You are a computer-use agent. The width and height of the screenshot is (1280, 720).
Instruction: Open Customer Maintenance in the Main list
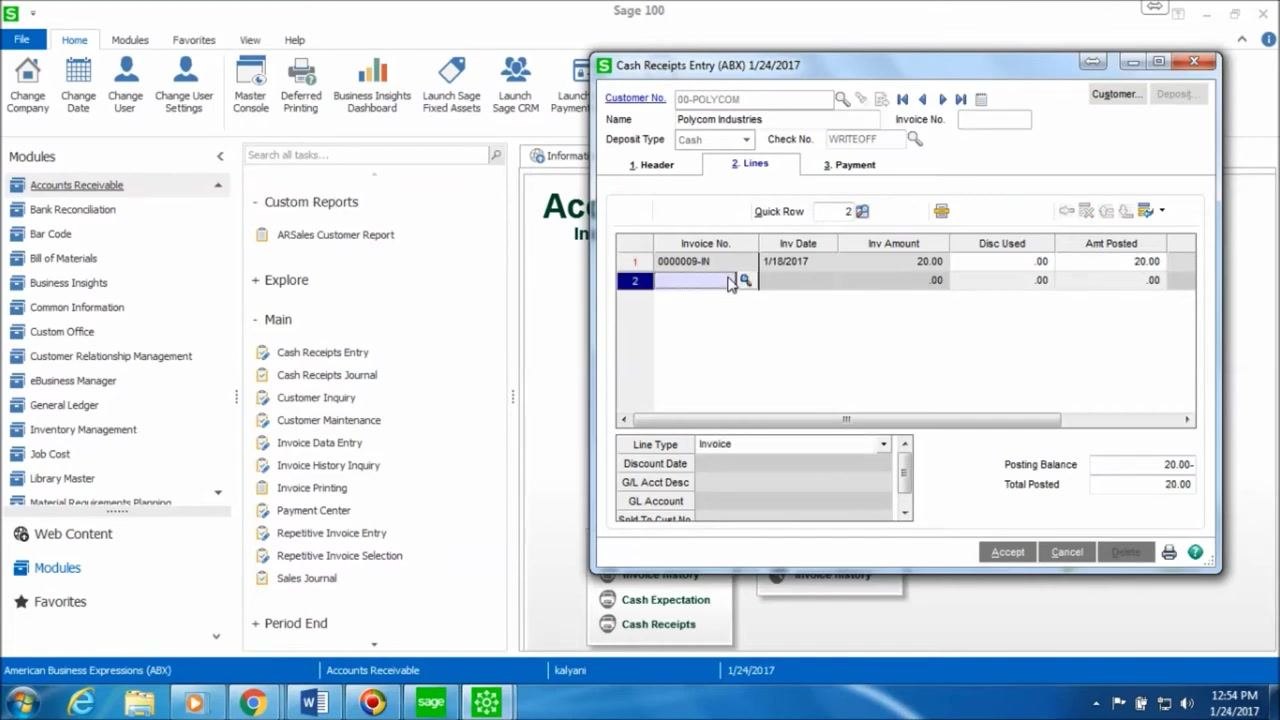click(329, 420)
